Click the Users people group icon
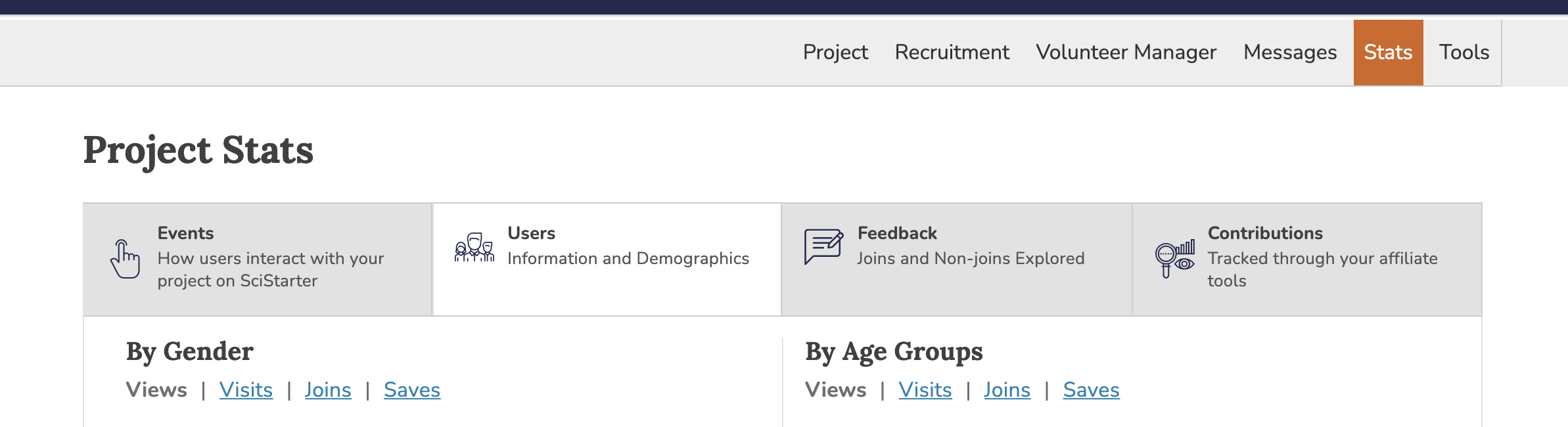The image size is (1568, 427). tap(474, 248)
